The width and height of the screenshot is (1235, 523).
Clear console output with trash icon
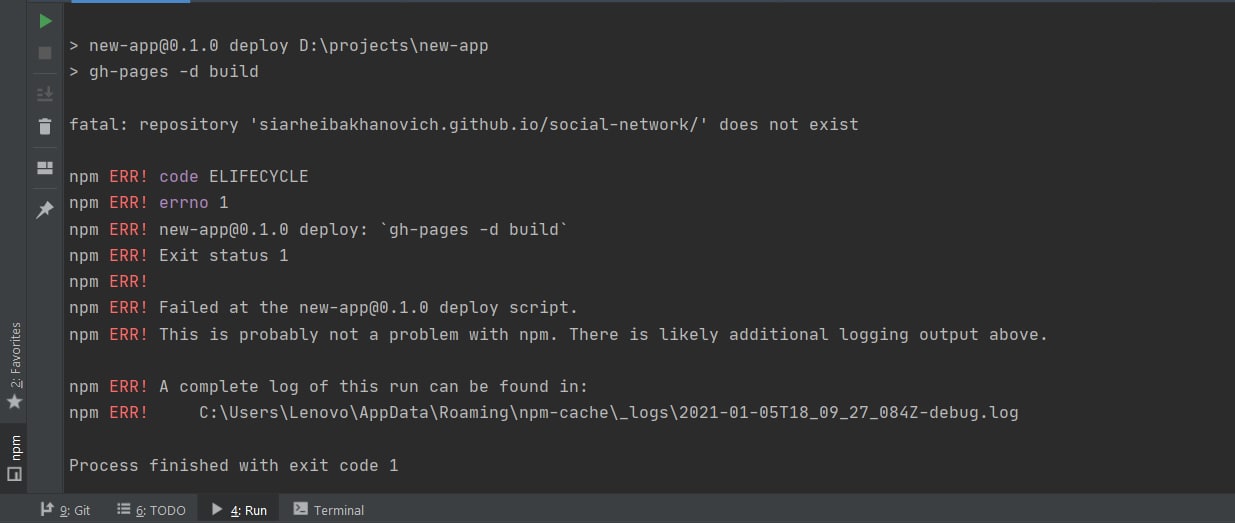[x=45, y=126]
